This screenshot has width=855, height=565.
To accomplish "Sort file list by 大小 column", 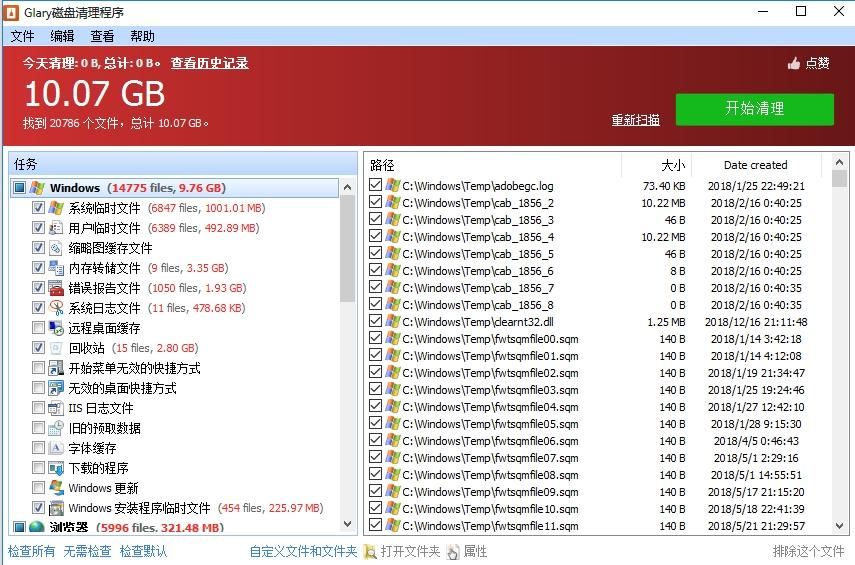I will [672, 165].
